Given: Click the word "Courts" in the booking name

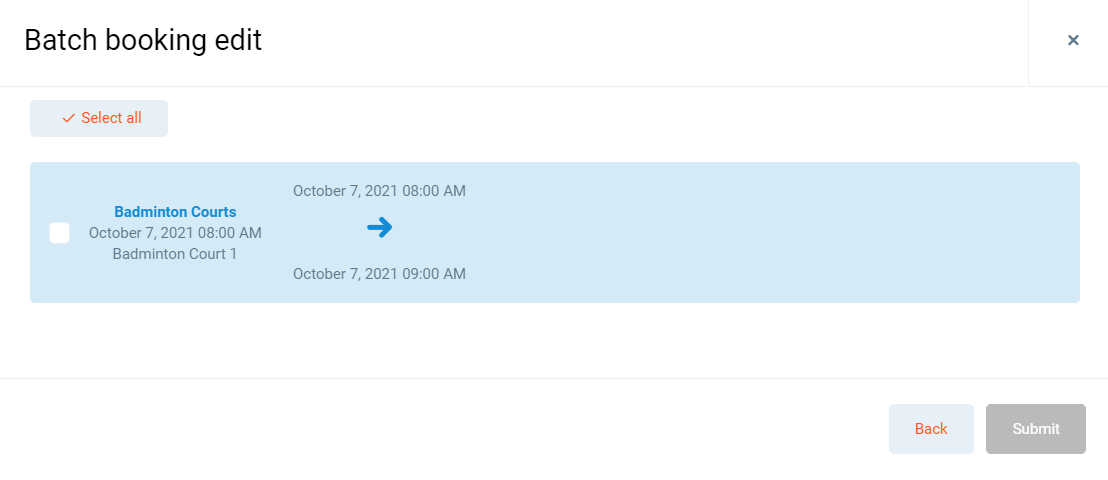Looking at the screenshot, I should pyautogui.click(x=212, y=212).
